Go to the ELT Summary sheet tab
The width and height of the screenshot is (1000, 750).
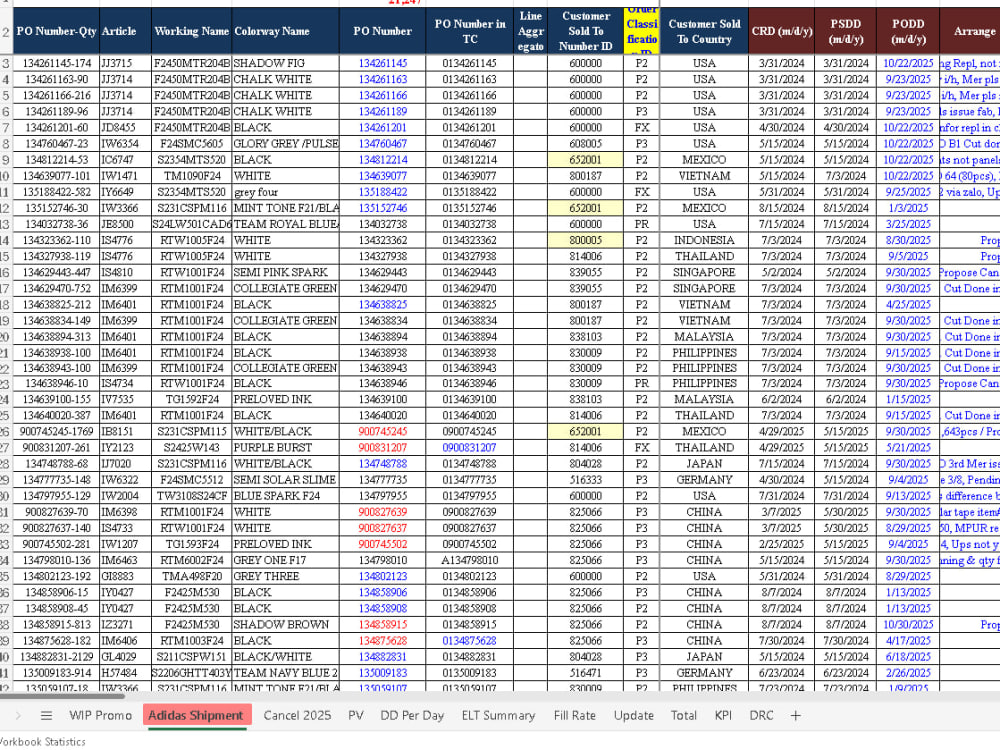(498, 716)
